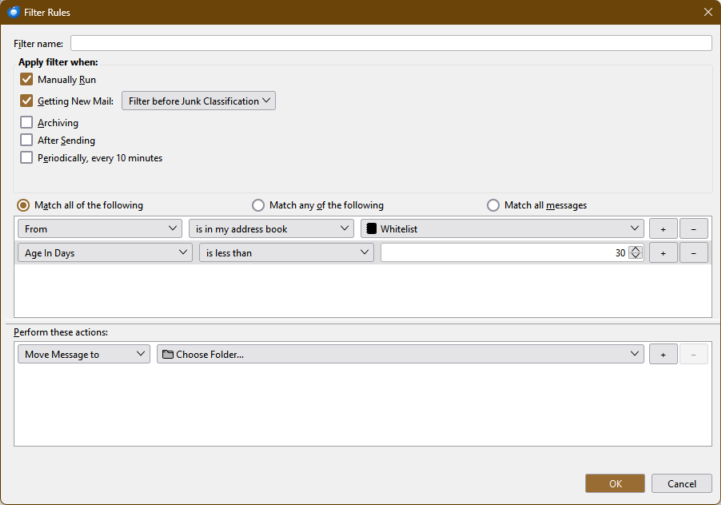The image size is (721, 505).
Task: Select Match all of the following
Action: tap(23, 205)
